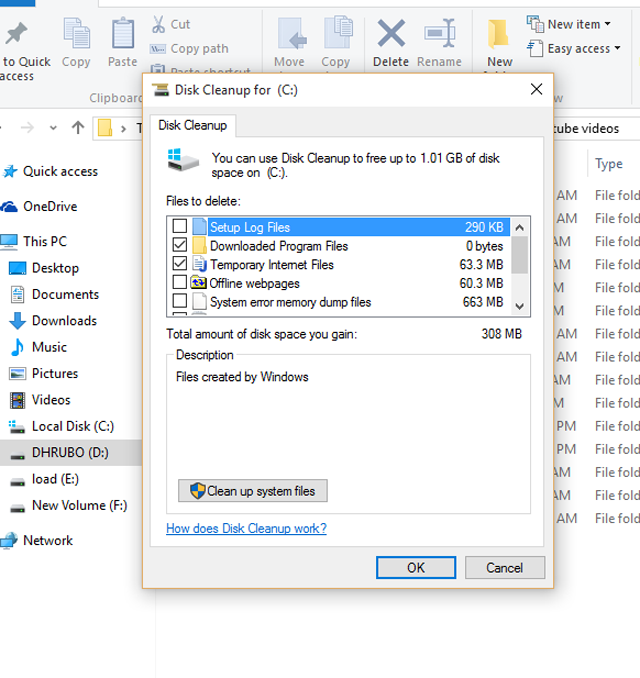
Task: Click the This PC monitor icon
Action: click(x=9, y=242)
